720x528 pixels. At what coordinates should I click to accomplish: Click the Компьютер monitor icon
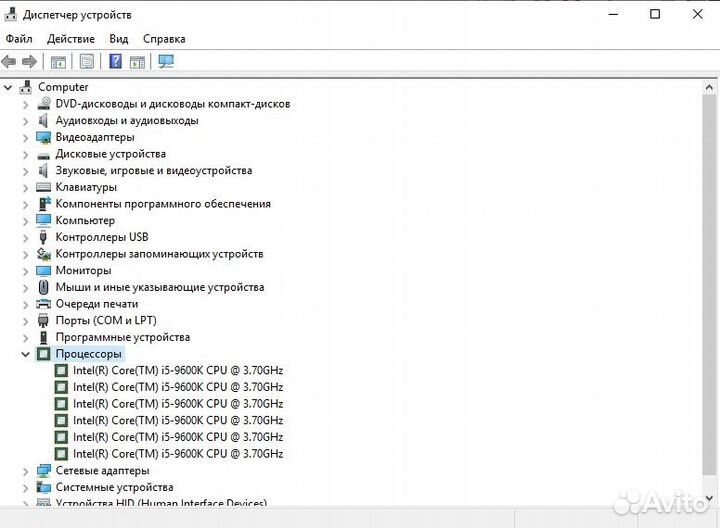44,220
